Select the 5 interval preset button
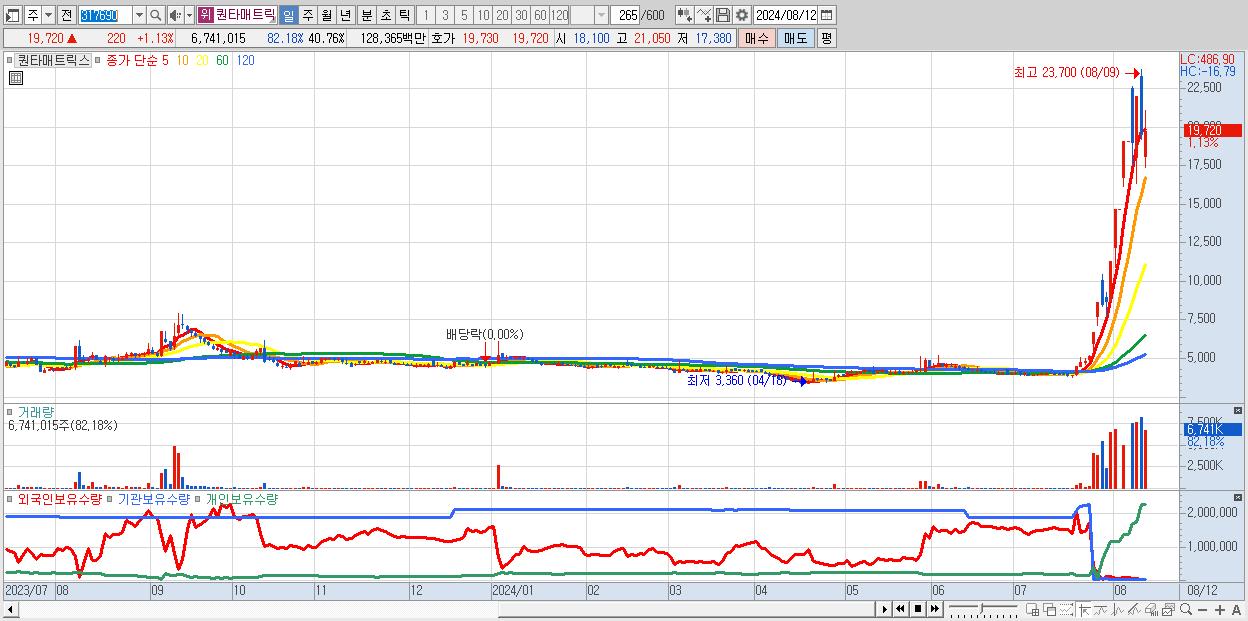Image resolution: width=1248 pixels, height=621 pixels. (x=463, y=15)
